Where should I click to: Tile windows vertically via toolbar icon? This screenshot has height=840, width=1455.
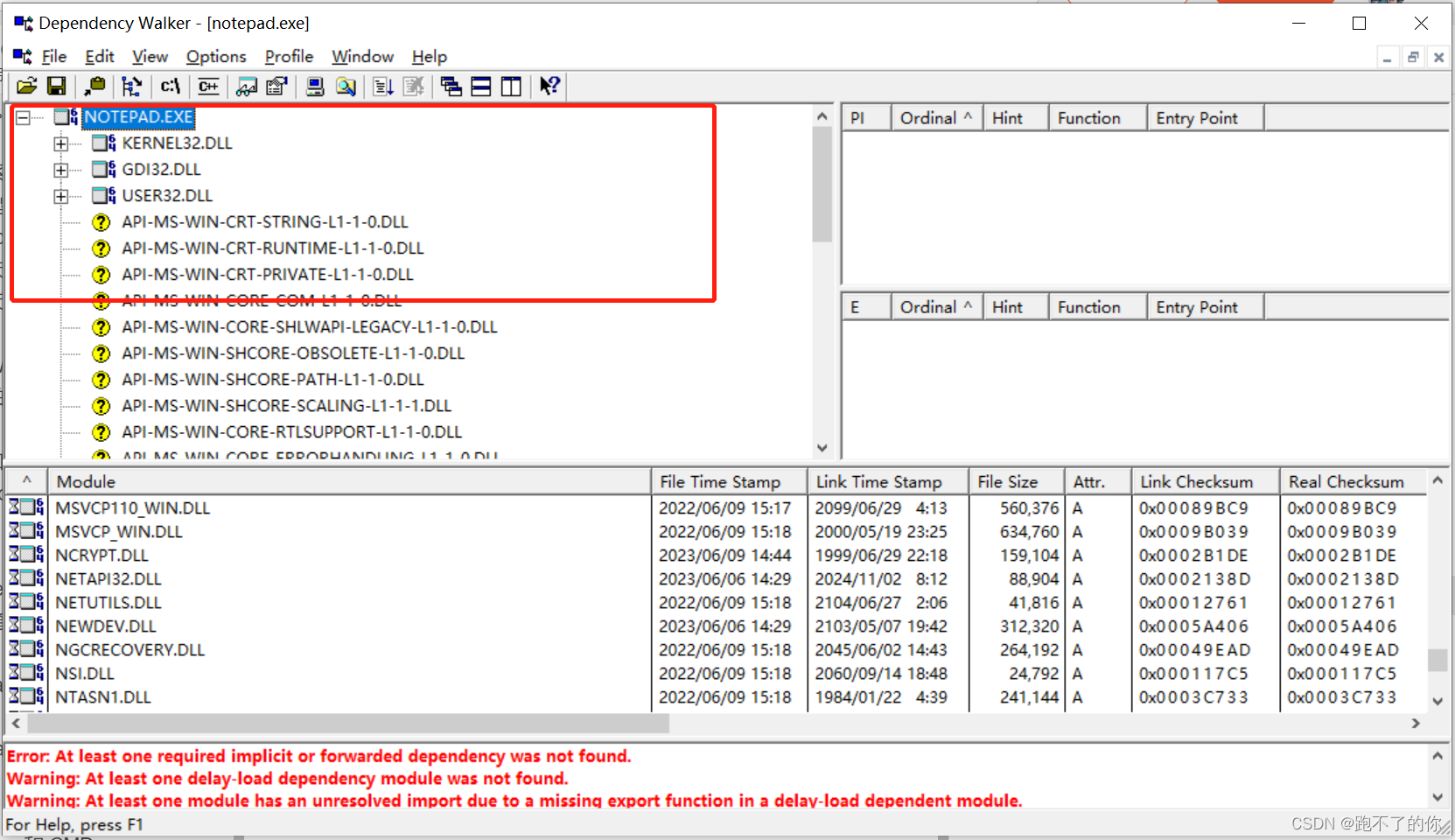511,86
